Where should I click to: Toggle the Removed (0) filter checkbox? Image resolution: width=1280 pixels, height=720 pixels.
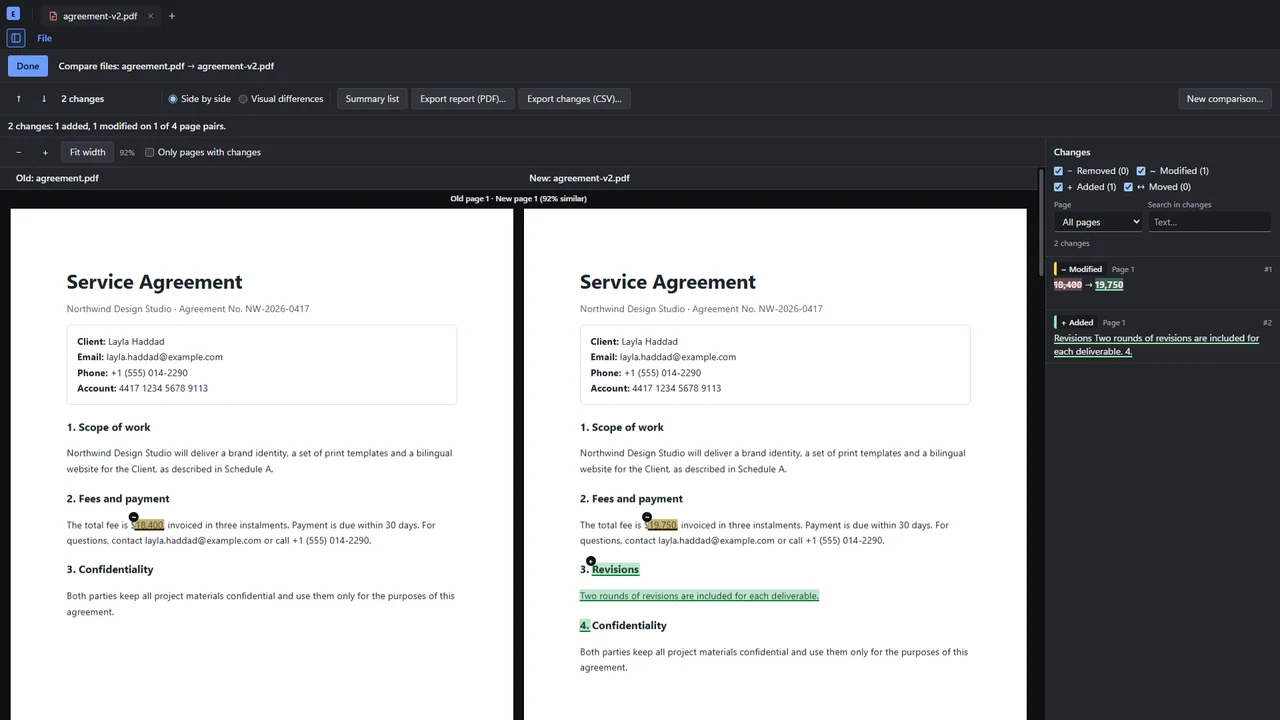(x=1059, y=171)
